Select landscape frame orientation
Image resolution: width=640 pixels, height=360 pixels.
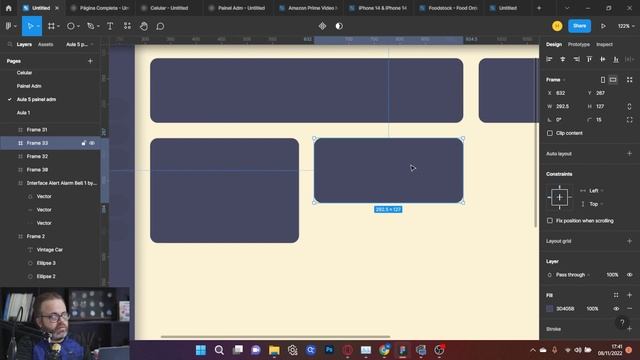(613, 80)
